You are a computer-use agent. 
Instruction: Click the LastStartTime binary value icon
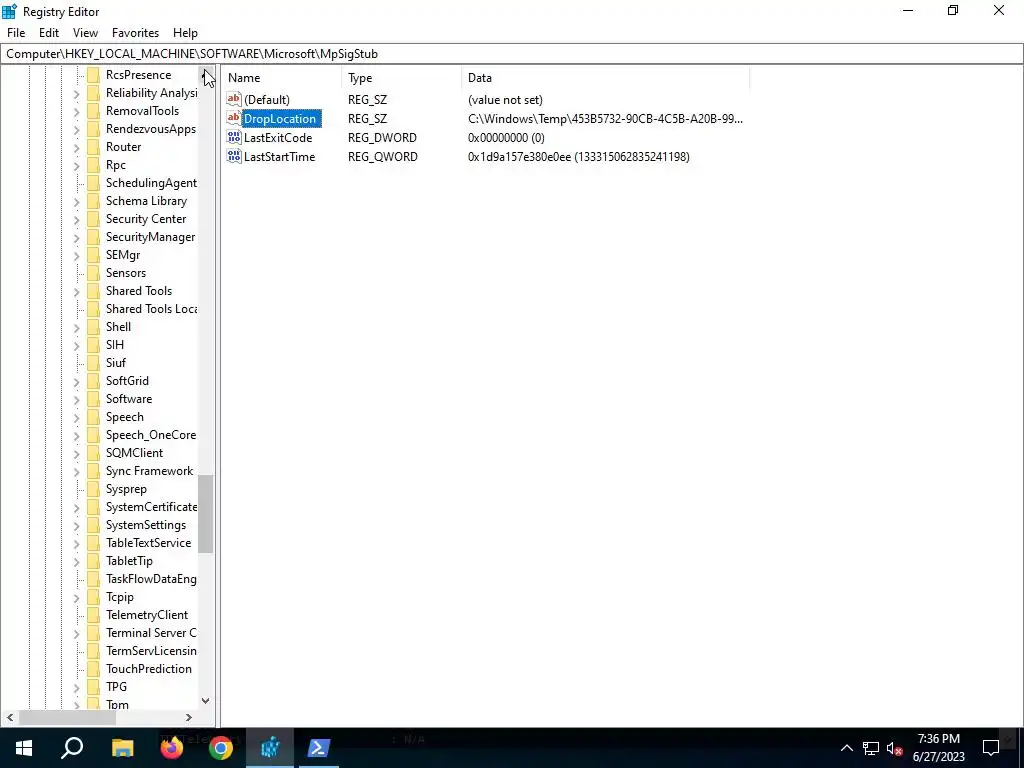point(234,156)
